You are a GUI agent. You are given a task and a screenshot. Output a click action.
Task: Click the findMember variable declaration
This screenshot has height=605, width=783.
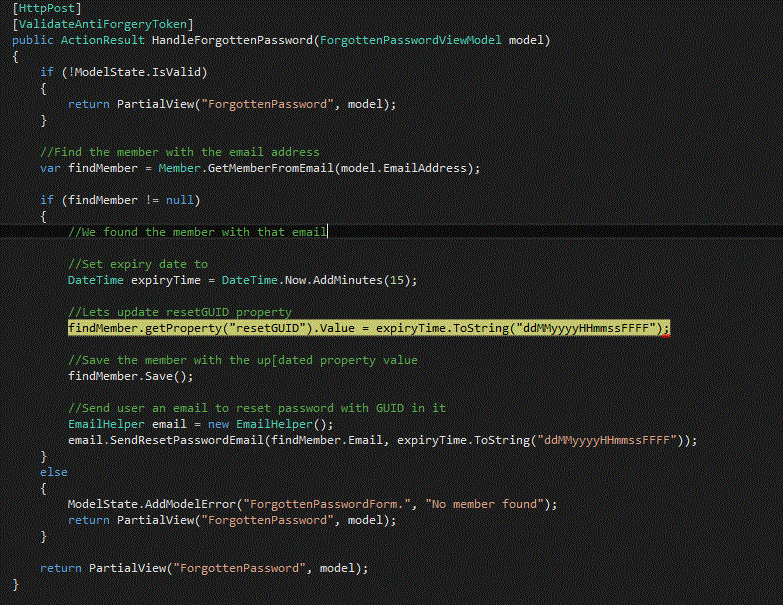coord(102,168)
